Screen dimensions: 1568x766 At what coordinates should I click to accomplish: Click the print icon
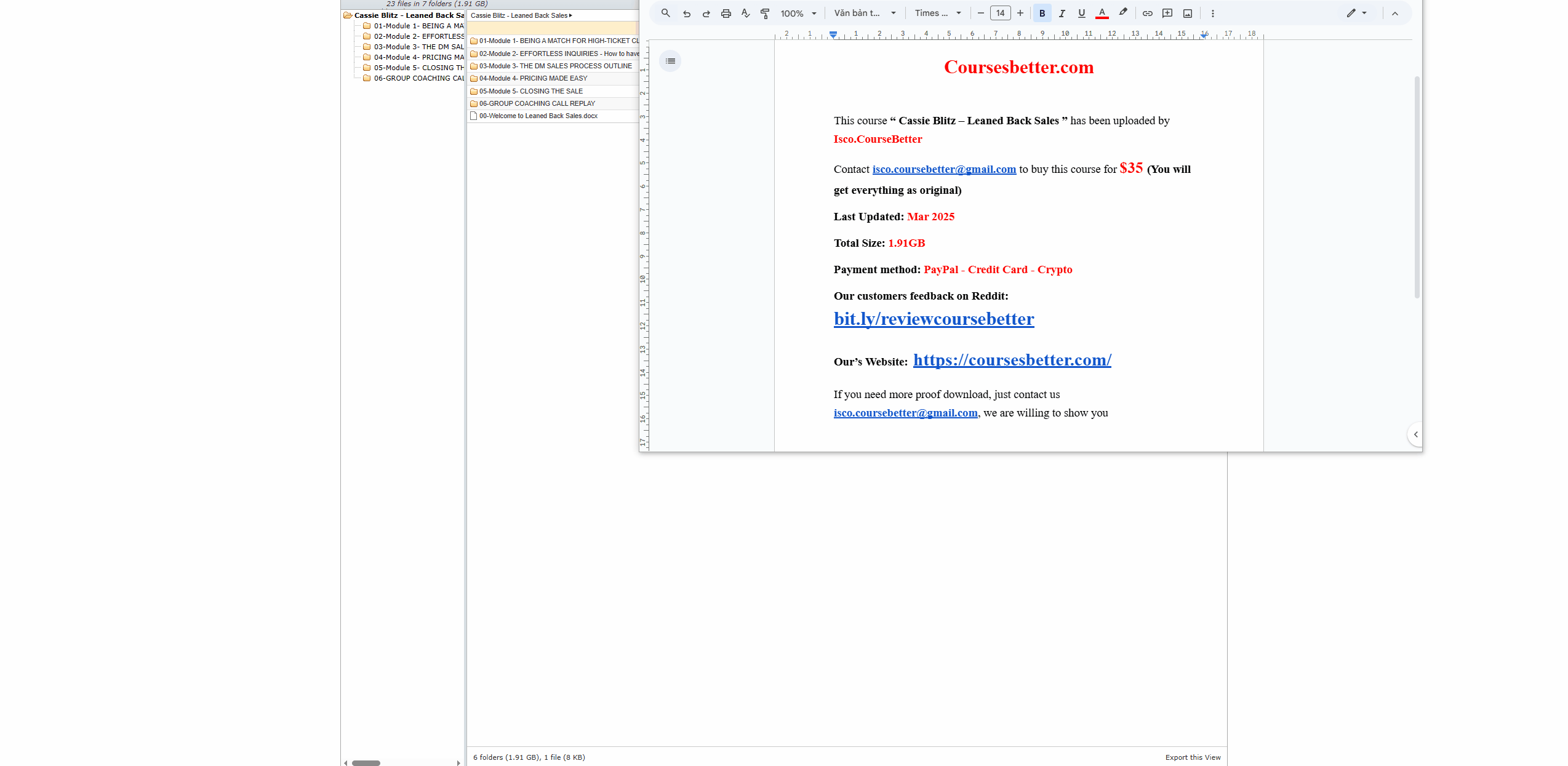pos(726,13)
